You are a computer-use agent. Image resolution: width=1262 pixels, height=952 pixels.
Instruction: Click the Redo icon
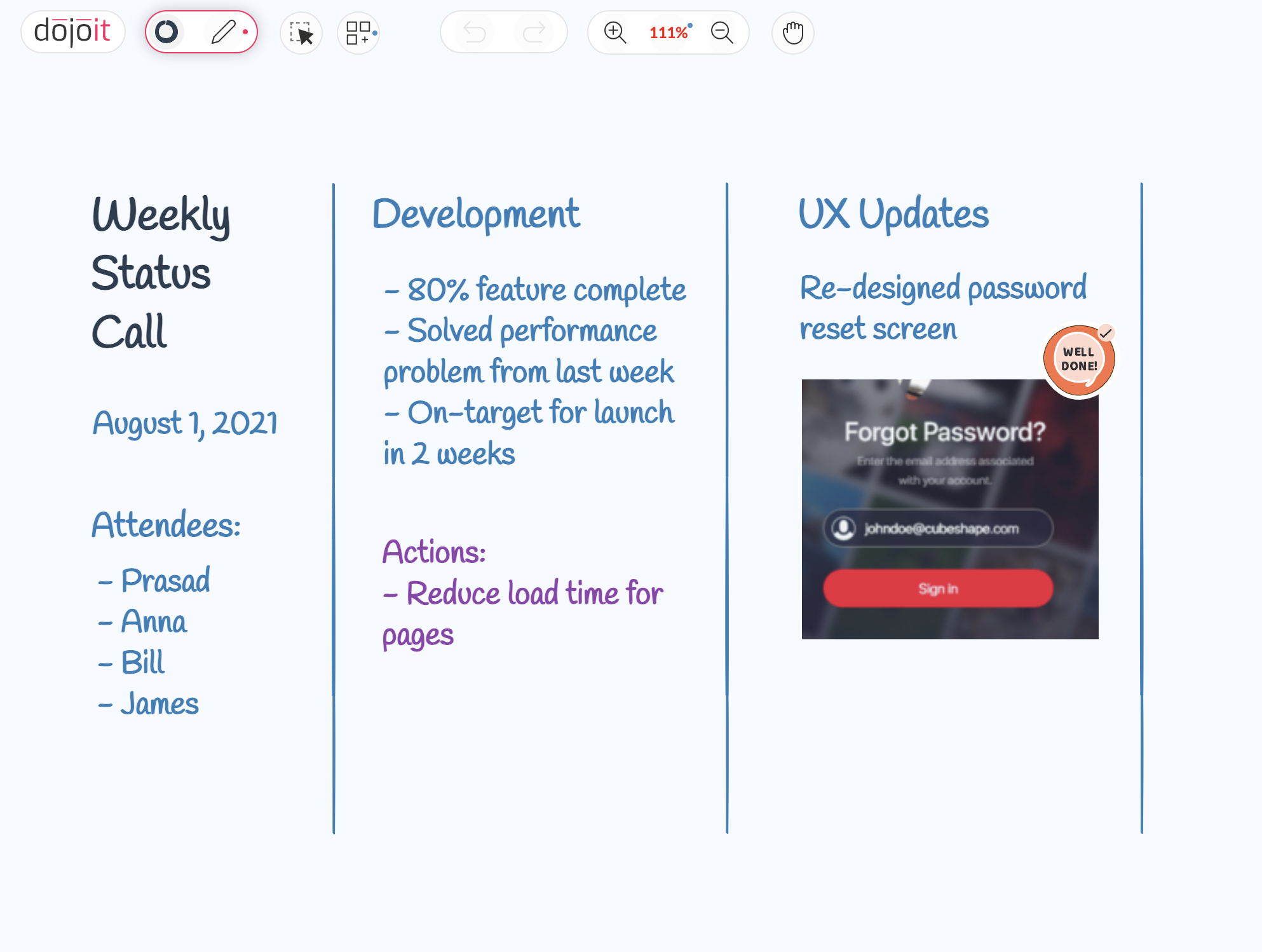point(534,32)
